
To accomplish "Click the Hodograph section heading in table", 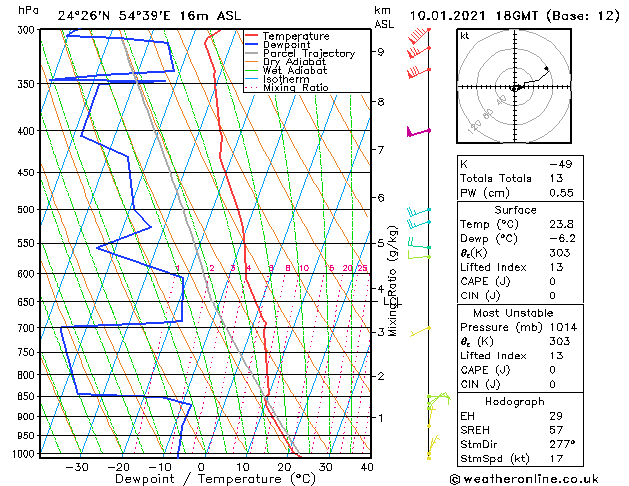I will click(515, 401).
